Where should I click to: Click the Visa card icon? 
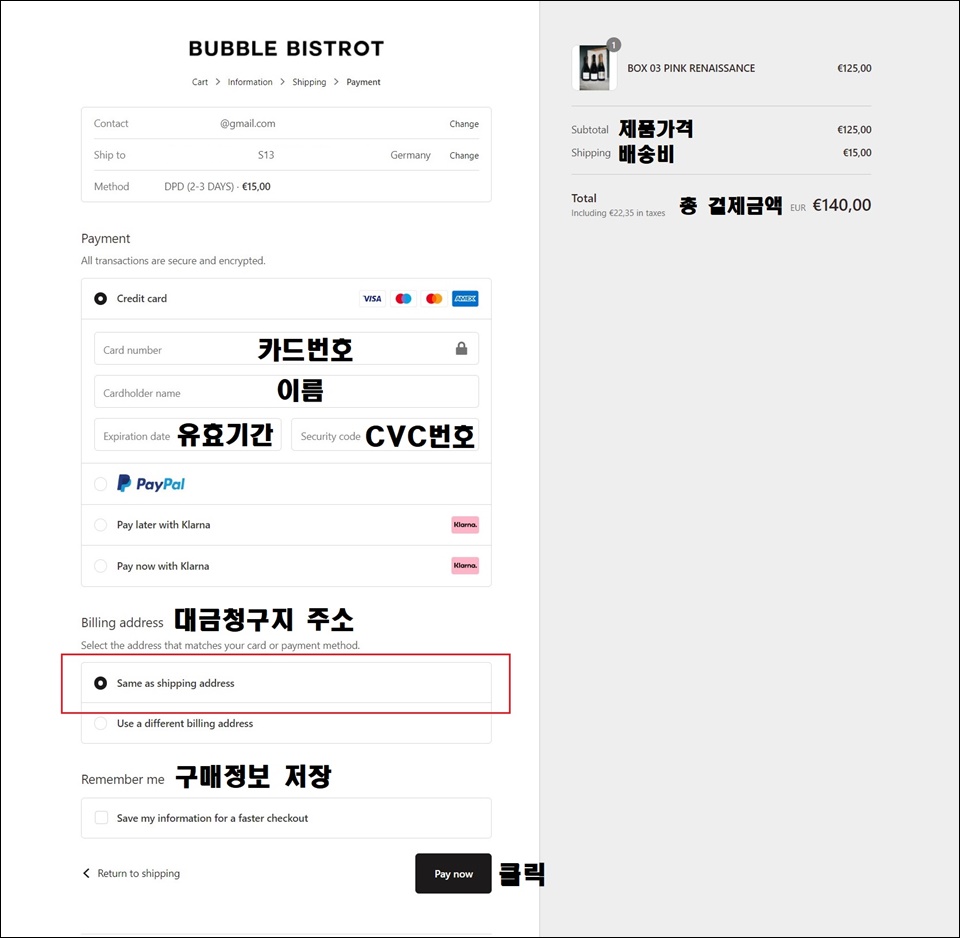tap(372, 299)
